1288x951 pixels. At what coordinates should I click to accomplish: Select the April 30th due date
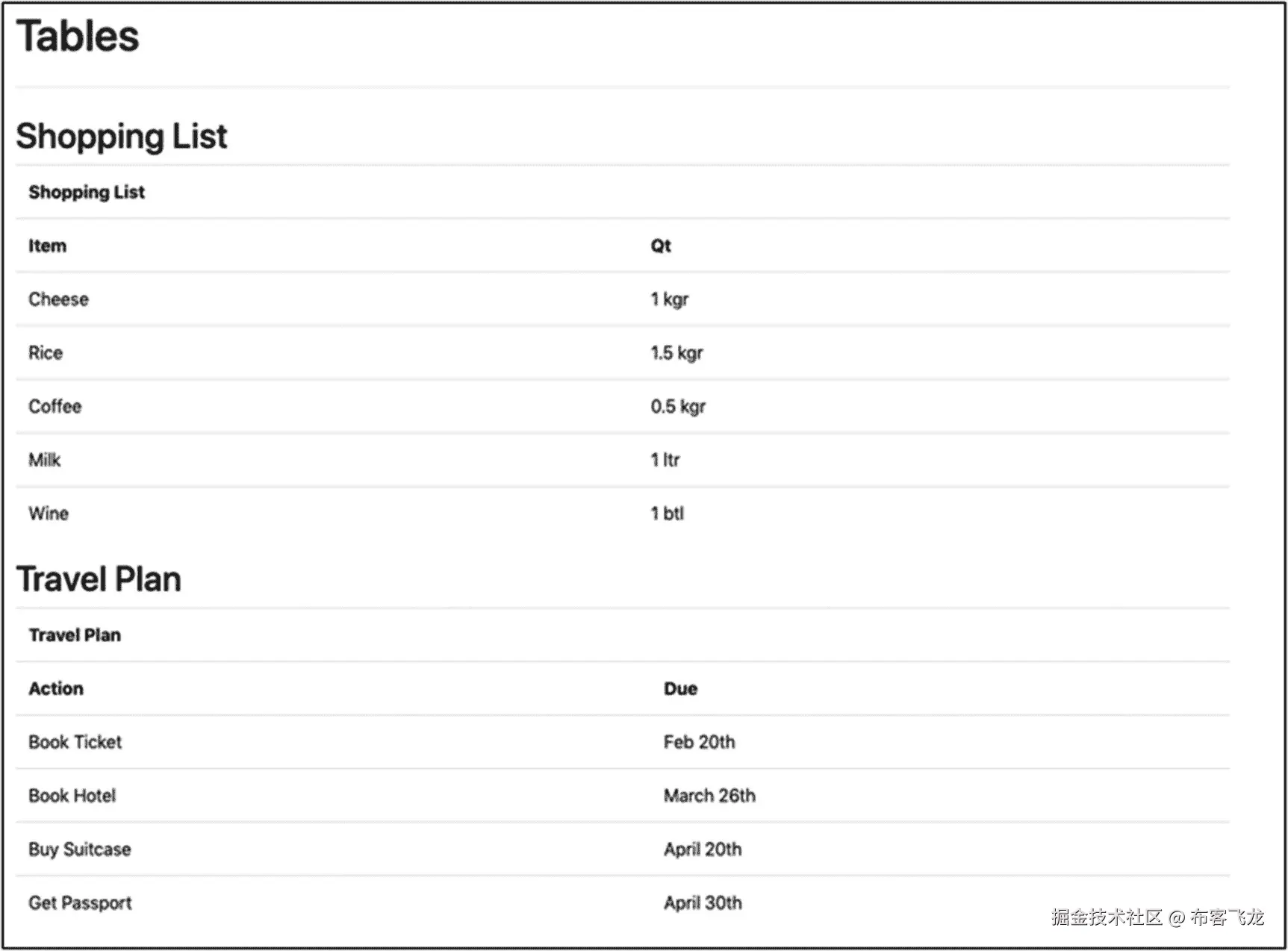[x=703, y=903]
